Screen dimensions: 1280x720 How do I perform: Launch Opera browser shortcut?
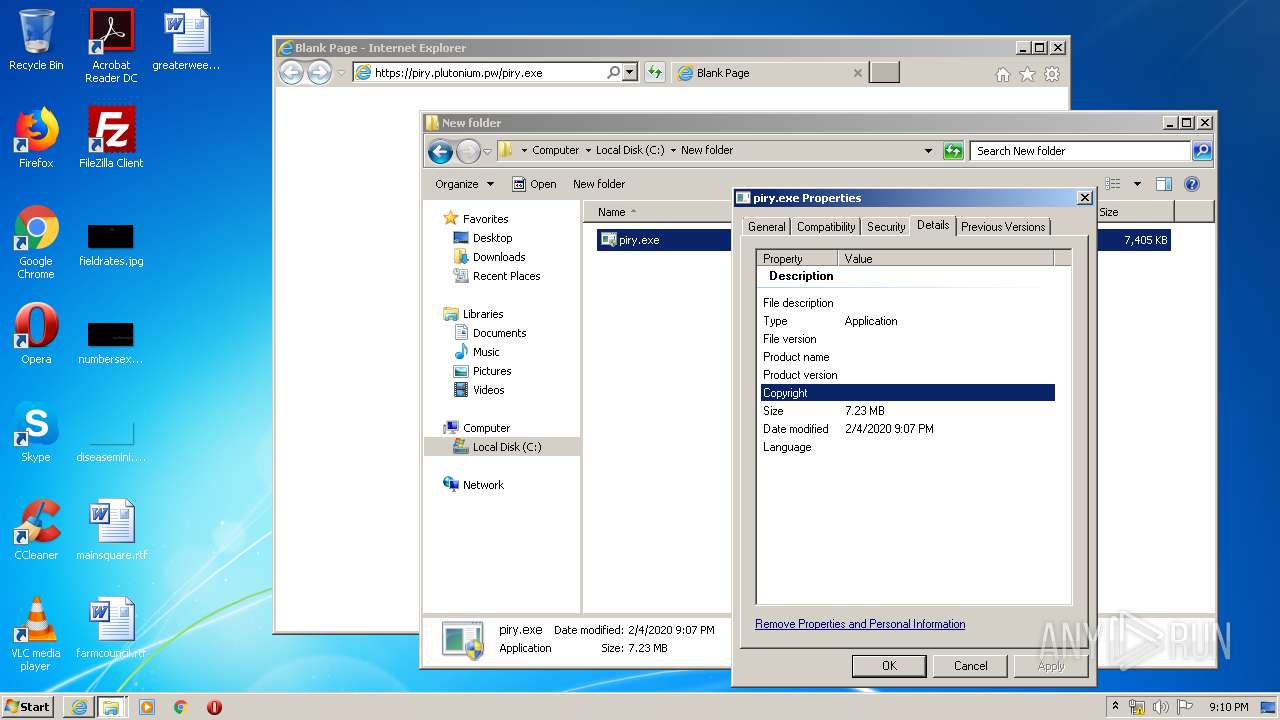tap(36, 334)
